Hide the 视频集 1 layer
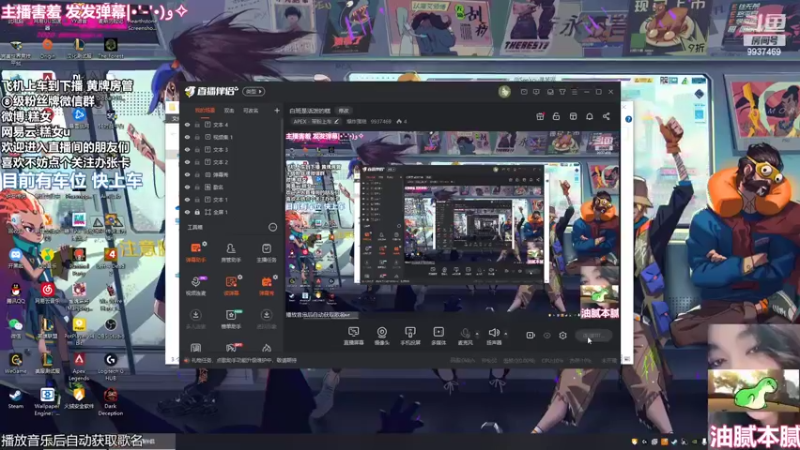The height and width of the screenshot is (450, 800). (x=187, y=137)
